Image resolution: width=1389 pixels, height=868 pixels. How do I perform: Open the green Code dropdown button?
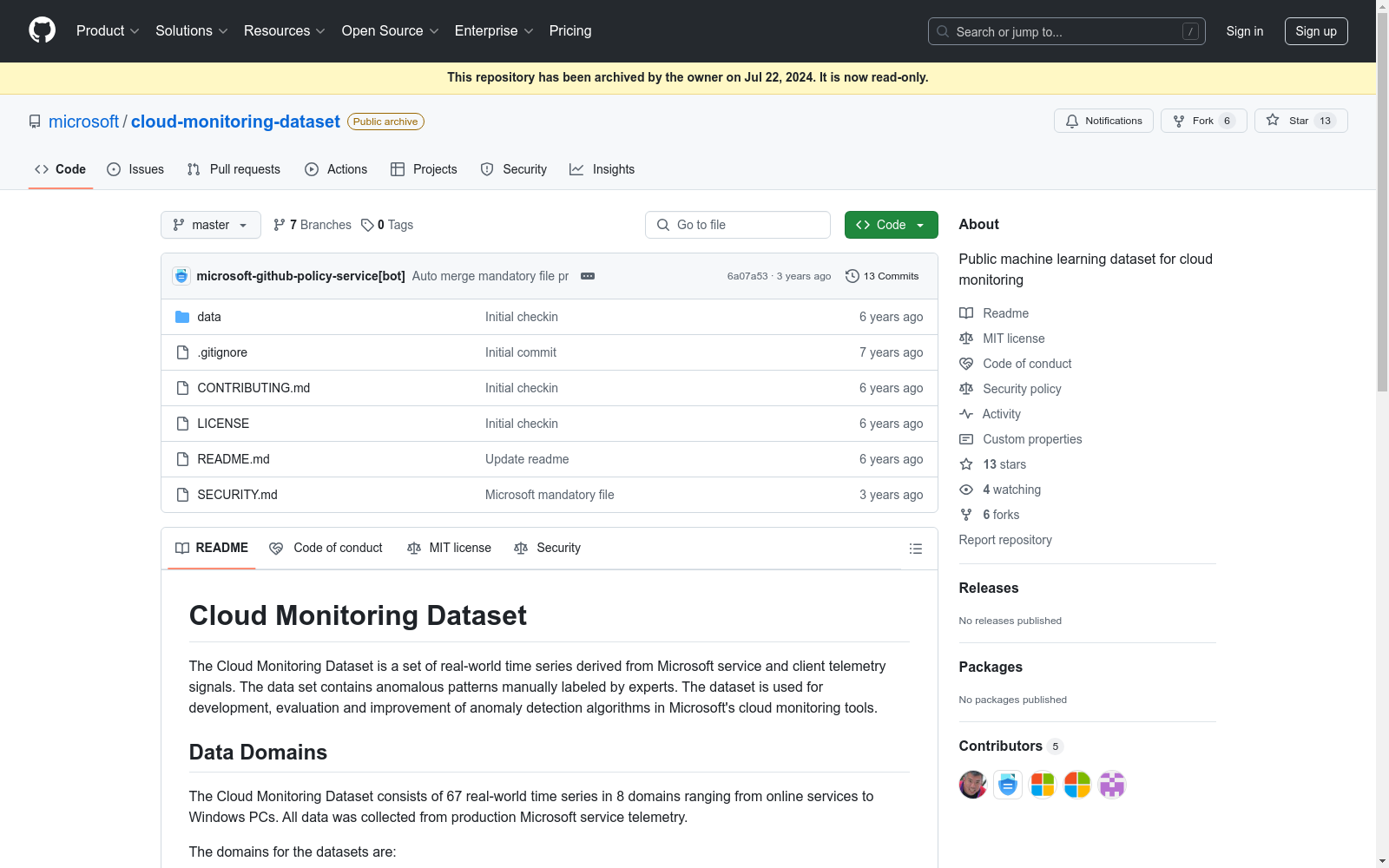[892, 225]
